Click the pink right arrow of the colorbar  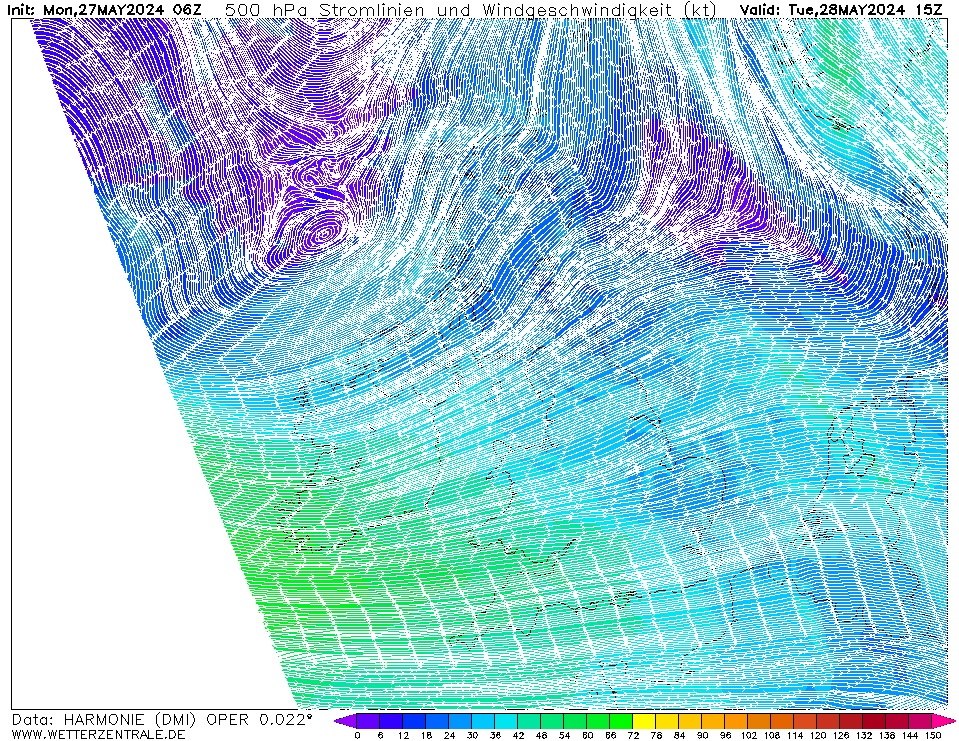point(944,721)
